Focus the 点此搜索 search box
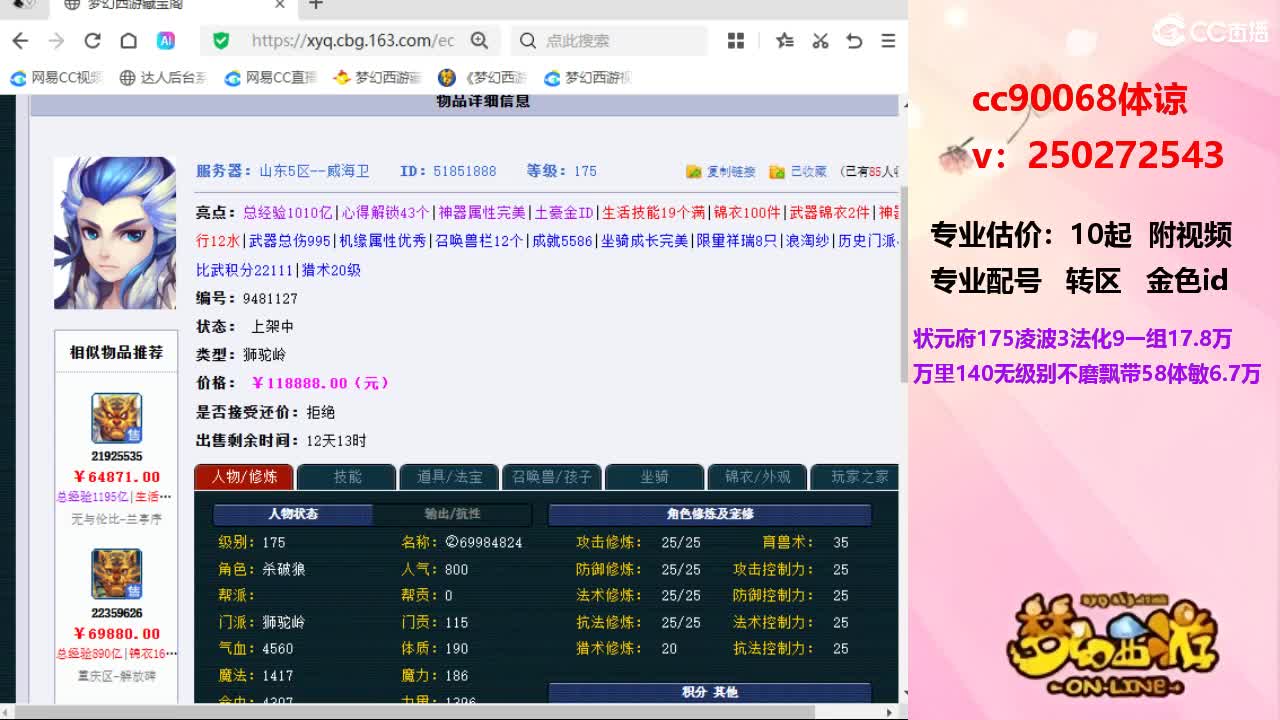The width and height of the screenshot is (1280, 720). tap(610, 41)
